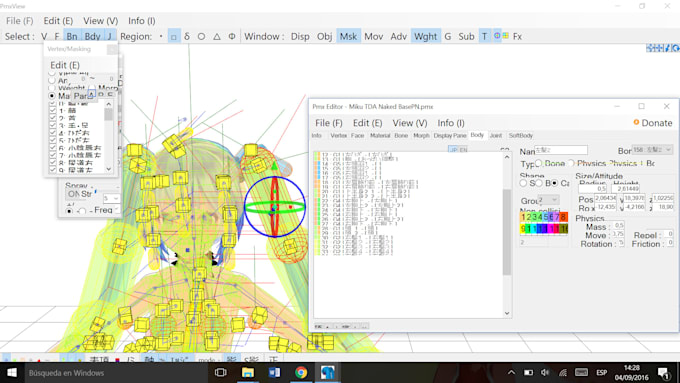
Task: Switch to the Joint tab
Action: tap(496, 136)
